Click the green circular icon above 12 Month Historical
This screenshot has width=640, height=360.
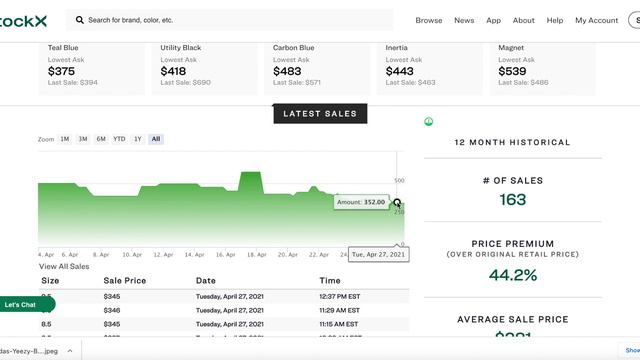click(x=429, y=121)
